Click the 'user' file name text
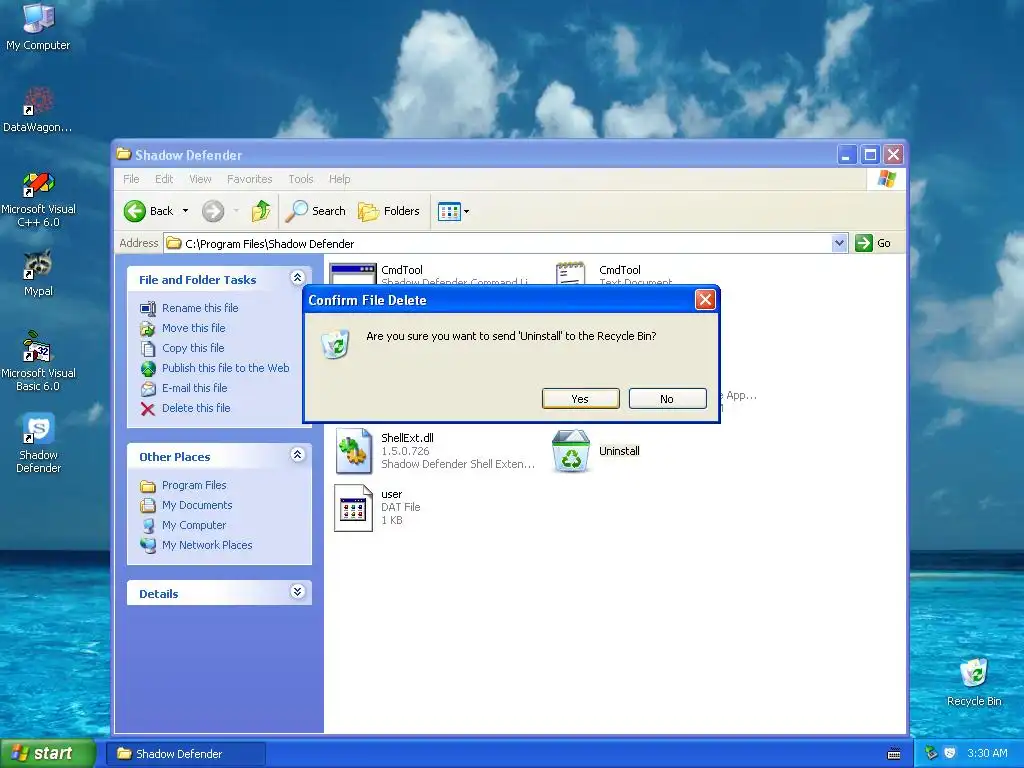This screenshot has height=768, width=1024. tap(392, 494)
